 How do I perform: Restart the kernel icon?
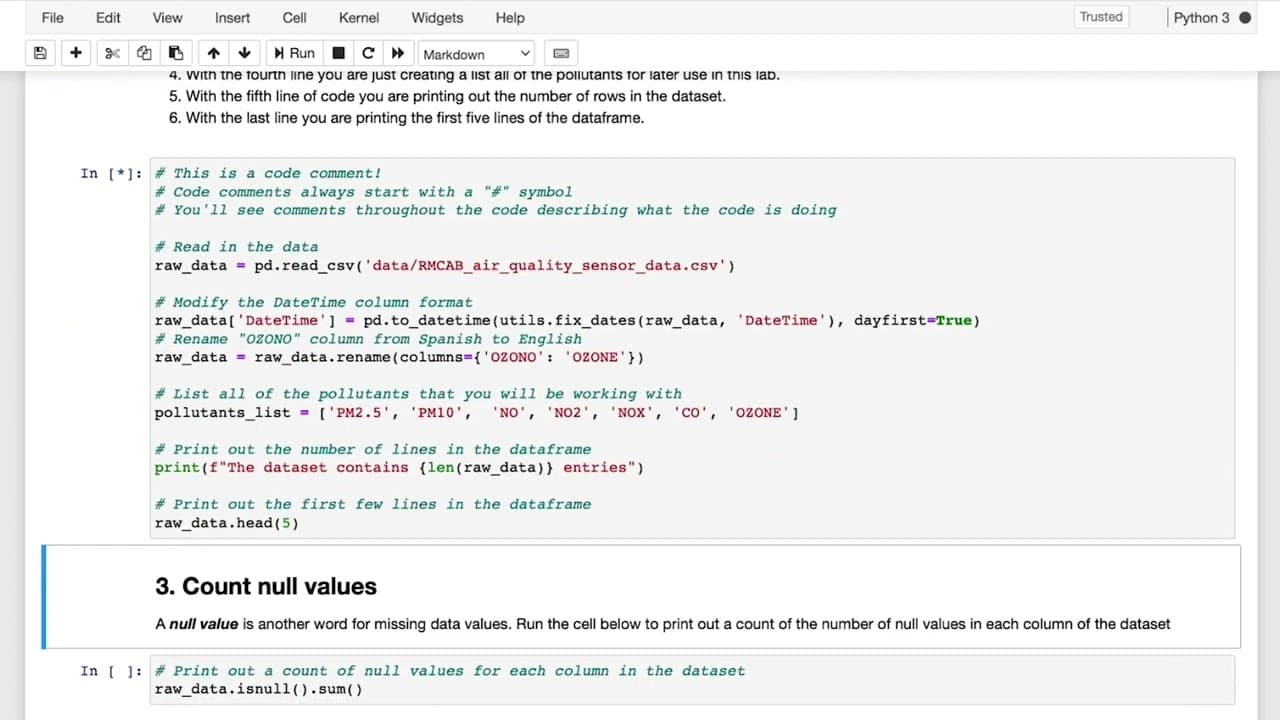pos(368,53)
